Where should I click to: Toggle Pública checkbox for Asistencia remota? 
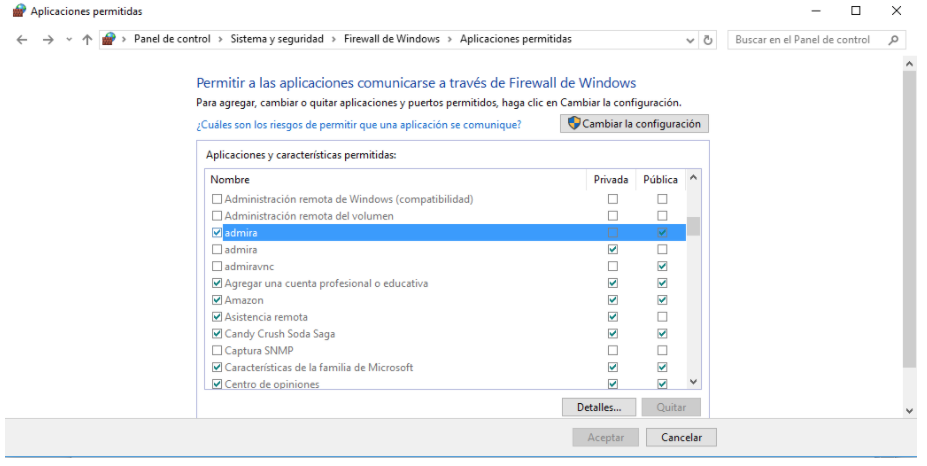[x=662, y=317]
